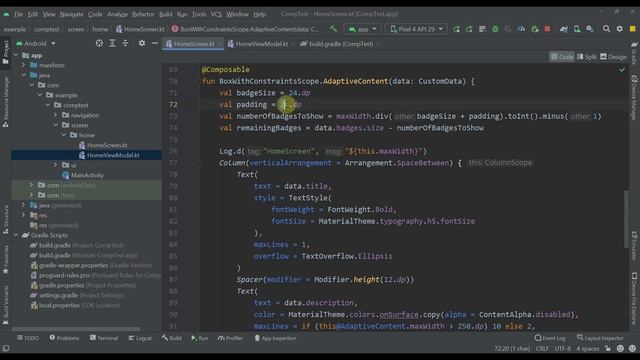This screenshot has width=640, height=360.
Task: Switch editor to Code view mode
Action: pos(562,57)
